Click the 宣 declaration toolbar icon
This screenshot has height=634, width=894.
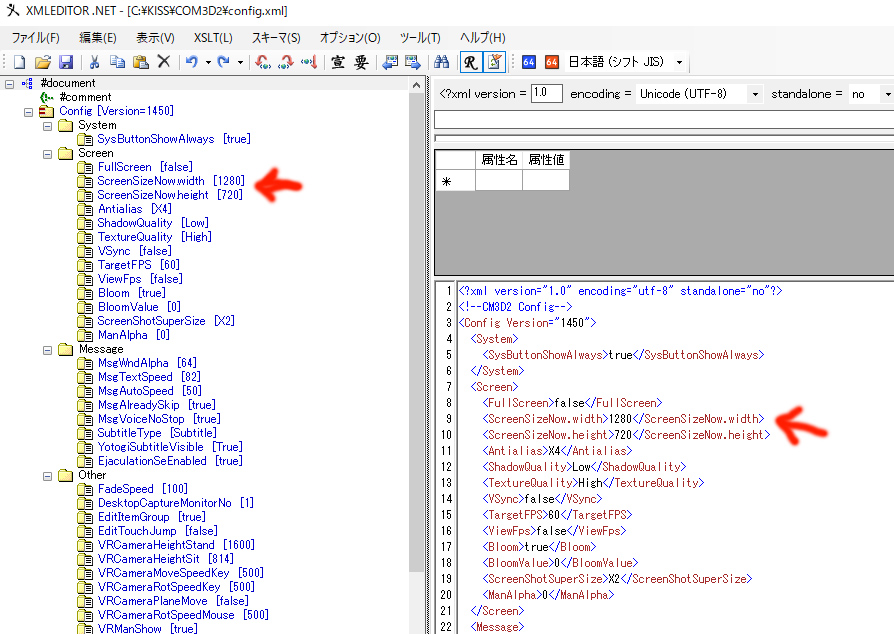(x=338, y=62)
